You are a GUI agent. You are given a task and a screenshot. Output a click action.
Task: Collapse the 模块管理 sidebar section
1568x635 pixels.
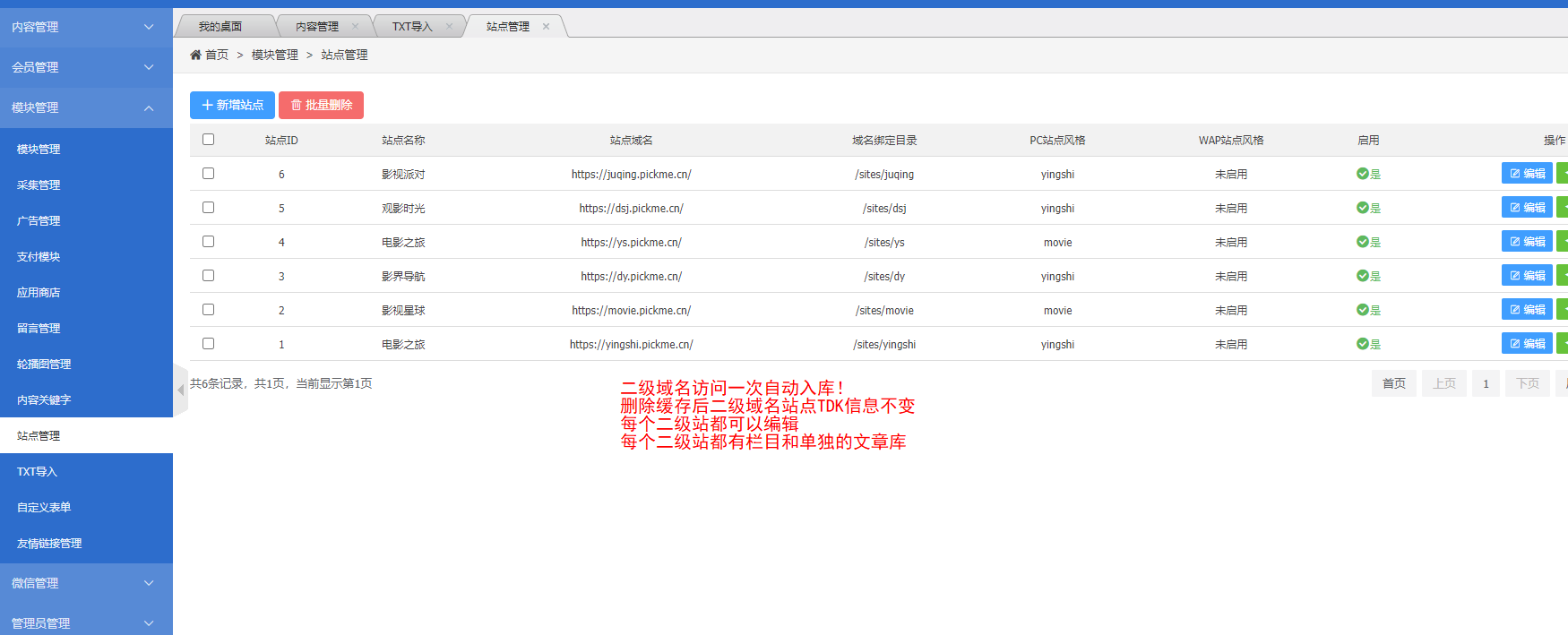click(x=82, y=107)
